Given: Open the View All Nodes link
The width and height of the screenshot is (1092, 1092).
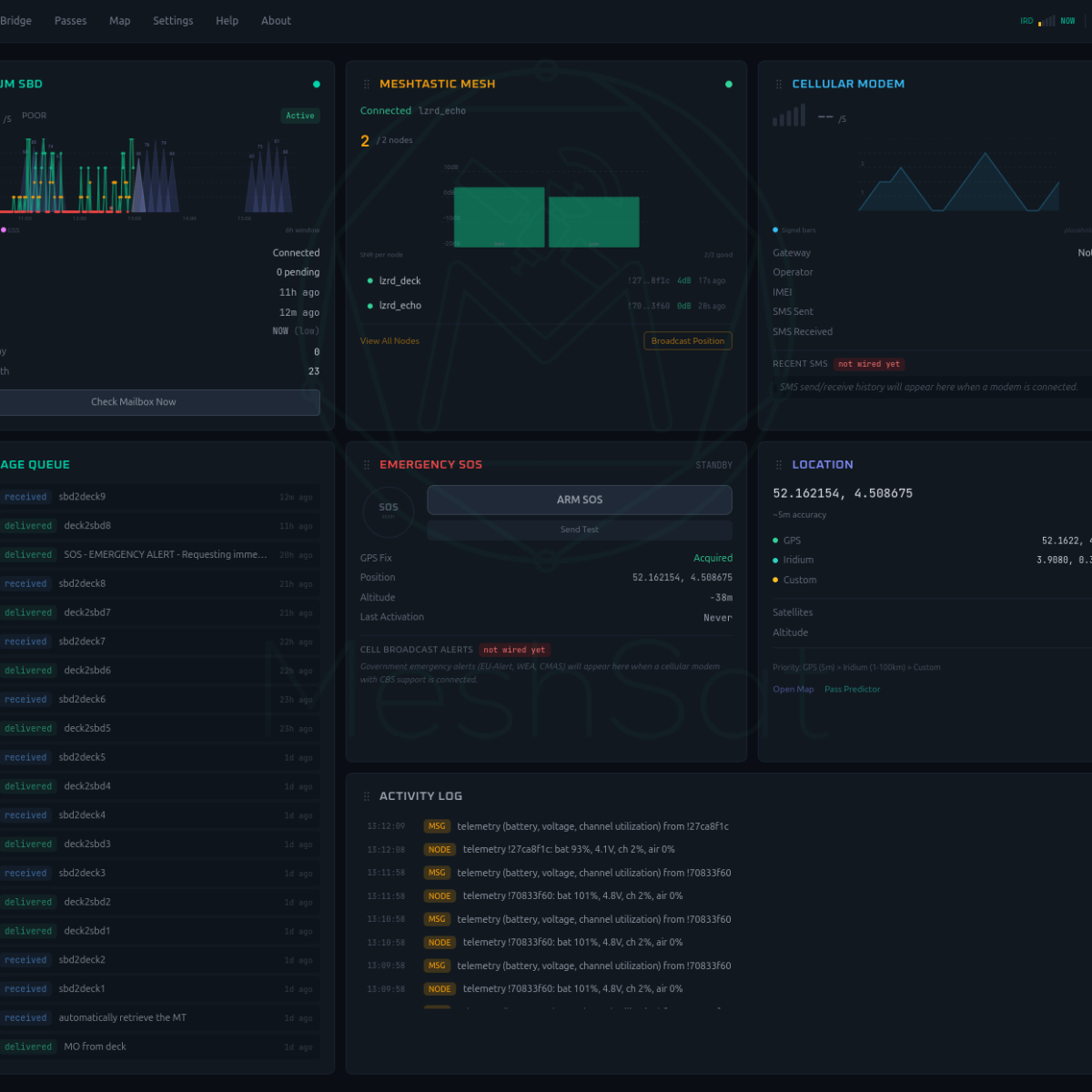Looking at the screenshot, I should (x=389, y=341).
